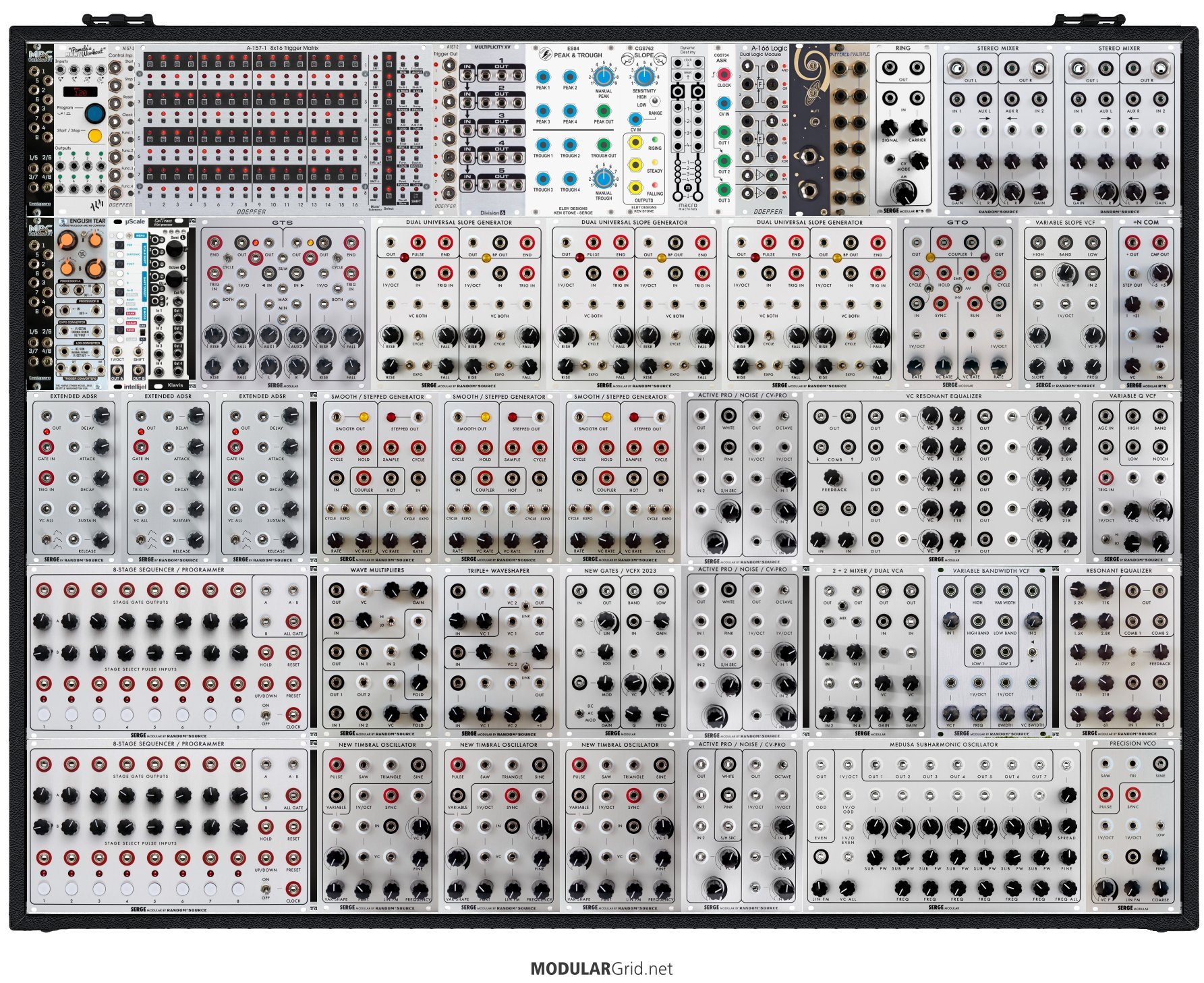This screenshot has width=1204, height=983.
Task: Click the Semi knob on Klavis CalTrans
Action: [174, 250]
